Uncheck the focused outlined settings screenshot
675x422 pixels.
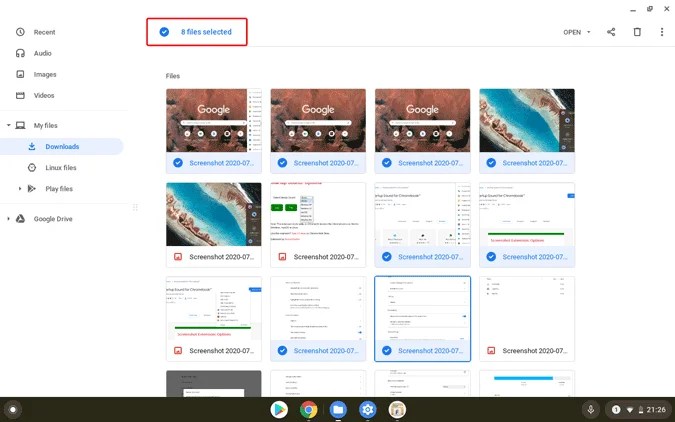(x=387, y=351)
